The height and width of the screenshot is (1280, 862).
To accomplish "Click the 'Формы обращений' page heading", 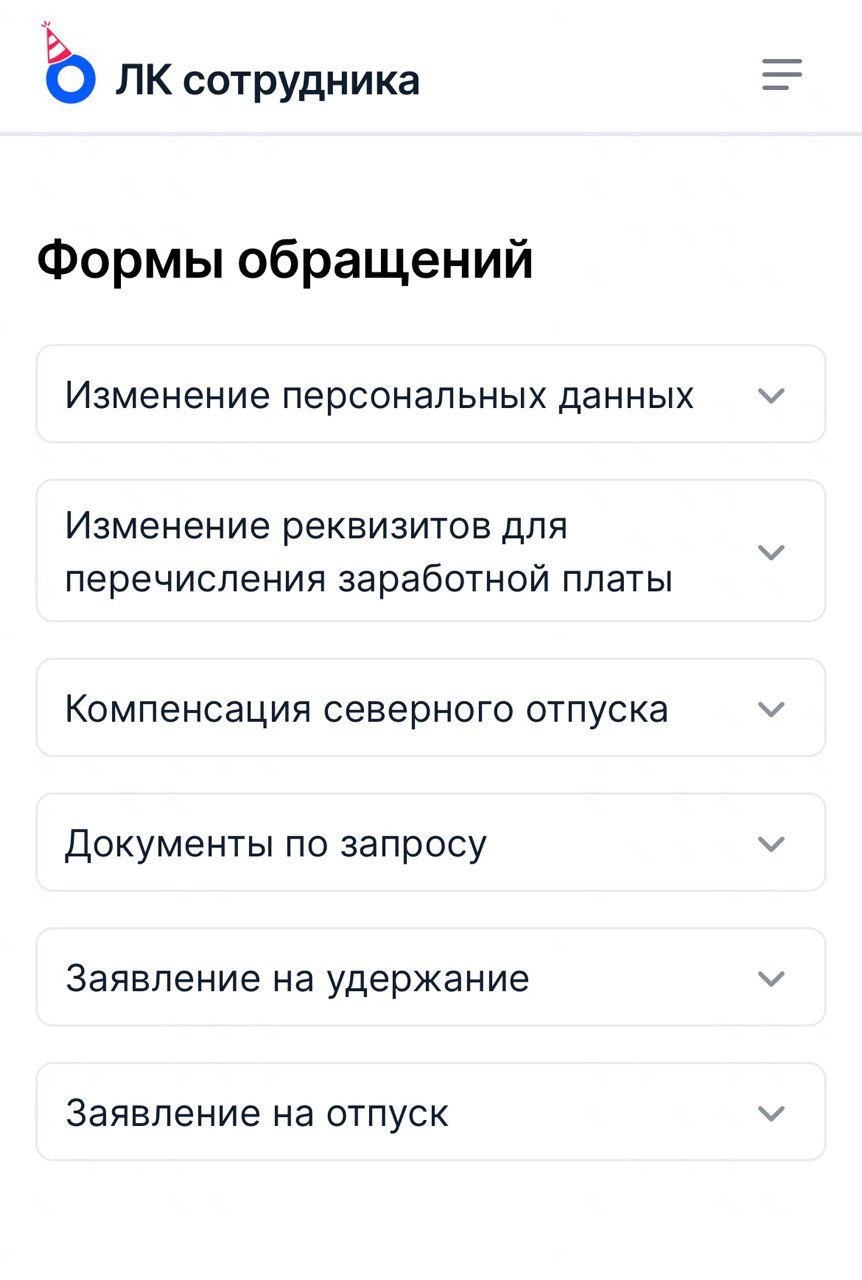I will (x=286, y=258).
